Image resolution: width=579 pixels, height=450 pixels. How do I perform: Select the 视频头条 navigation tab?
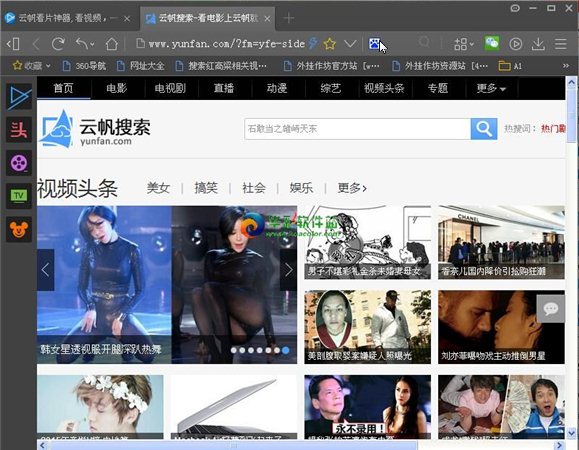click(384, 88)
